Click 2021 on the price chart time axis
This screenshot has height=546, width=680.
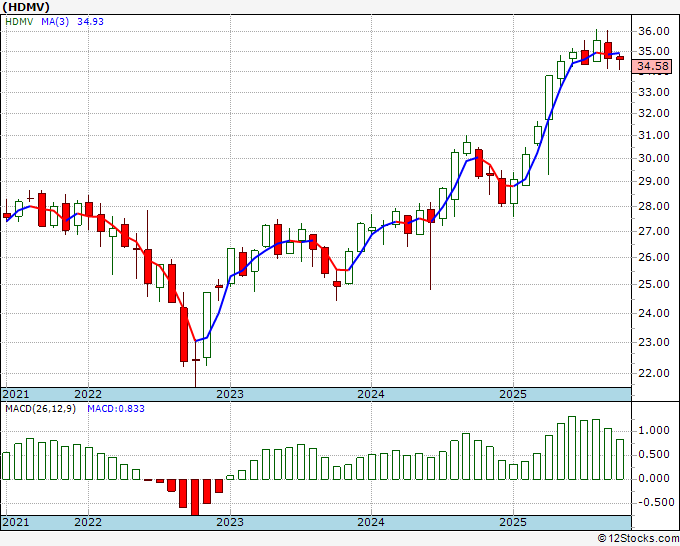(x=16, y=394)
